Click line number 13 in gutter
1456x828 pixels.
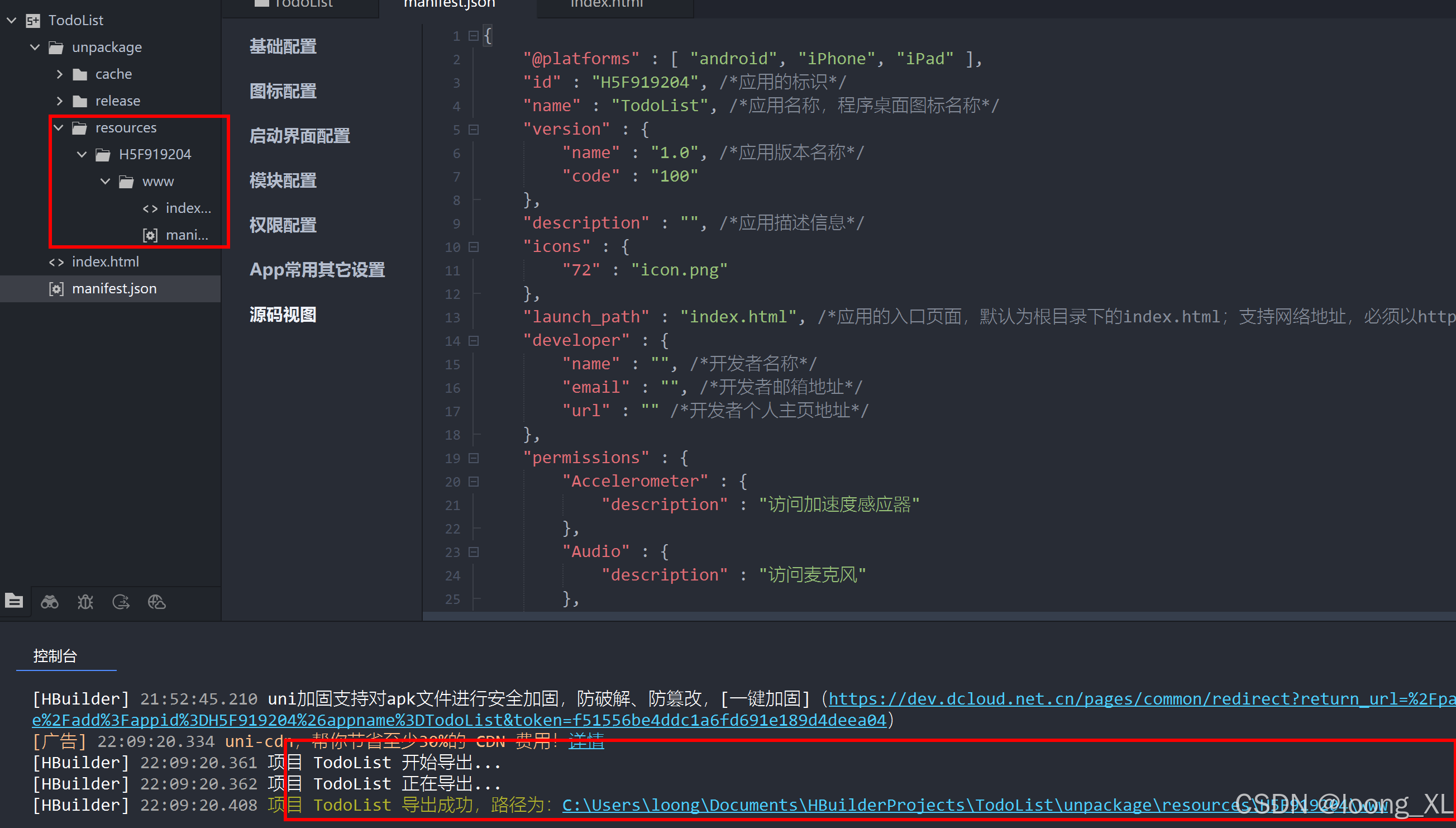click(453, 317)
